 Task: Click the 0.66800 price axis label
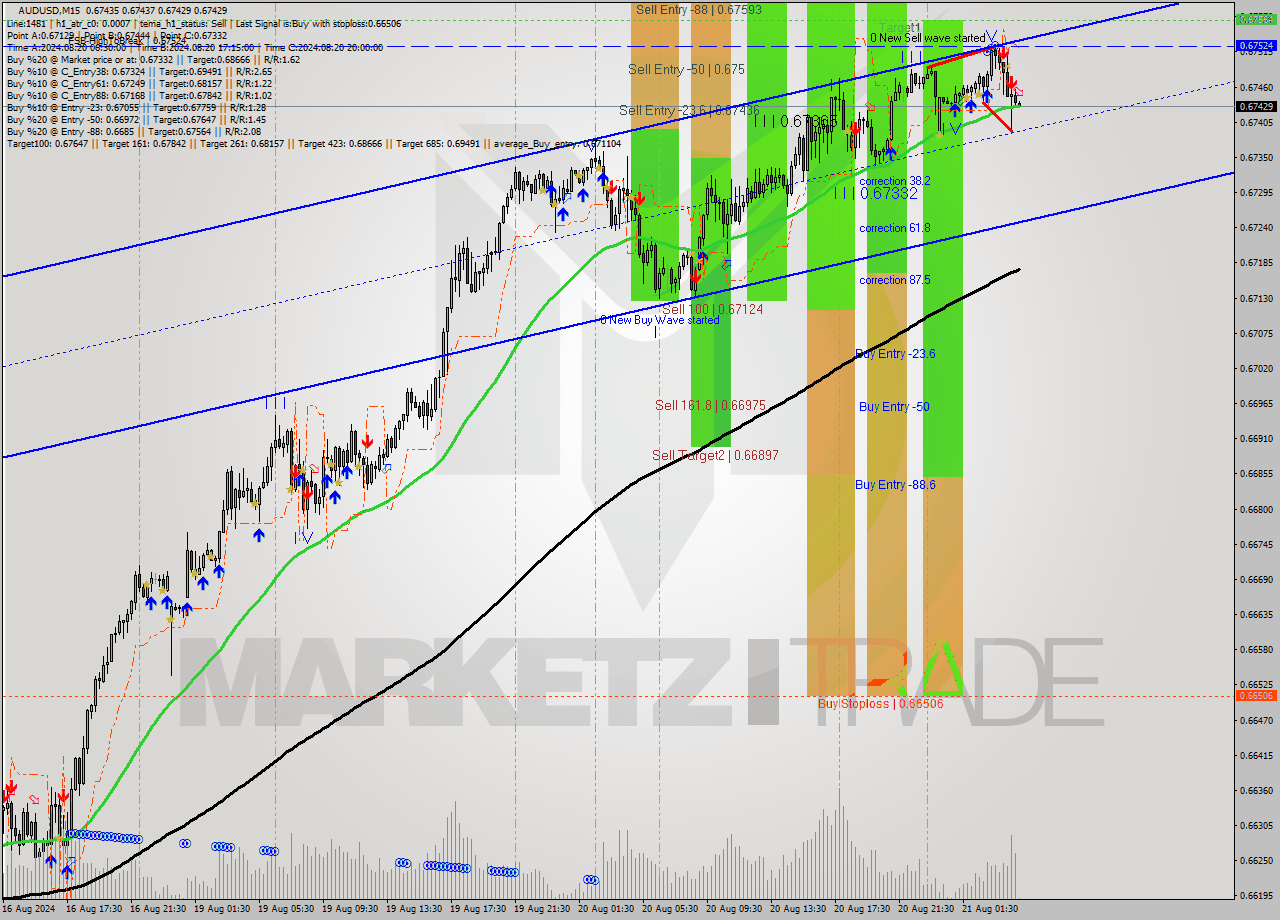(x=1256, y=509)
